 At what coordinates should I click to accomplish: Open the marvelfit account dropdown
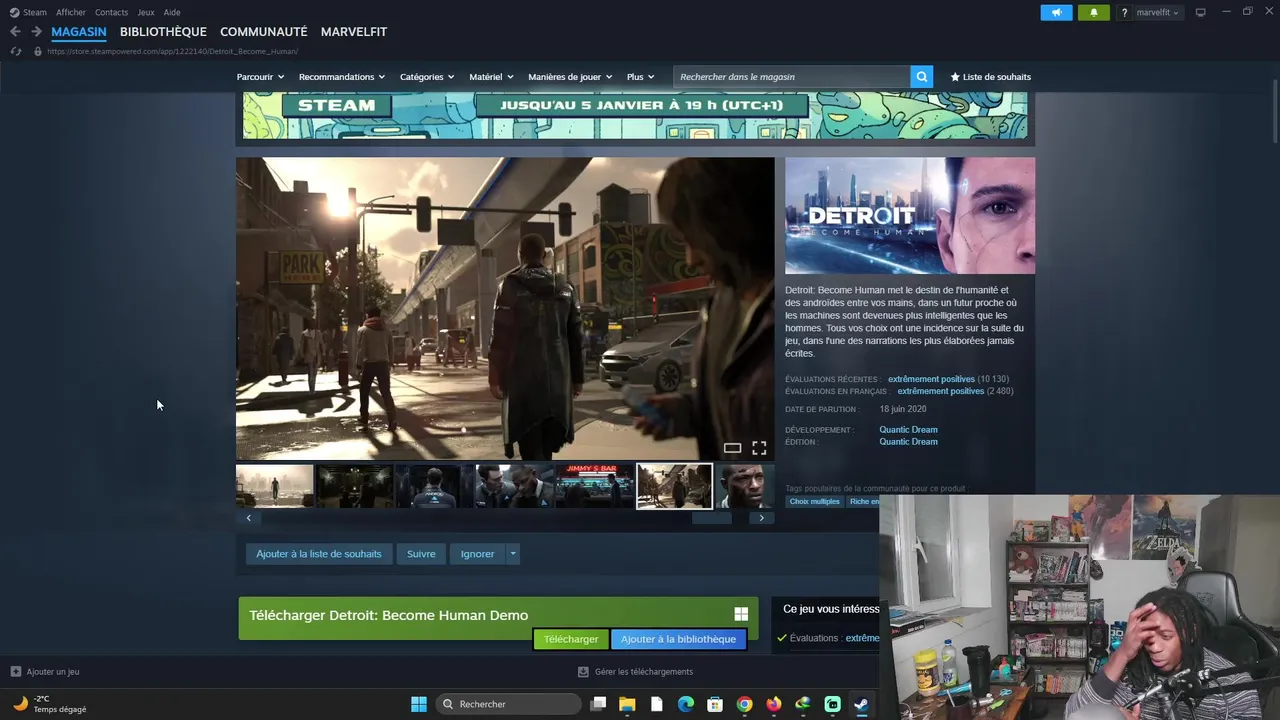point(1157,13)
